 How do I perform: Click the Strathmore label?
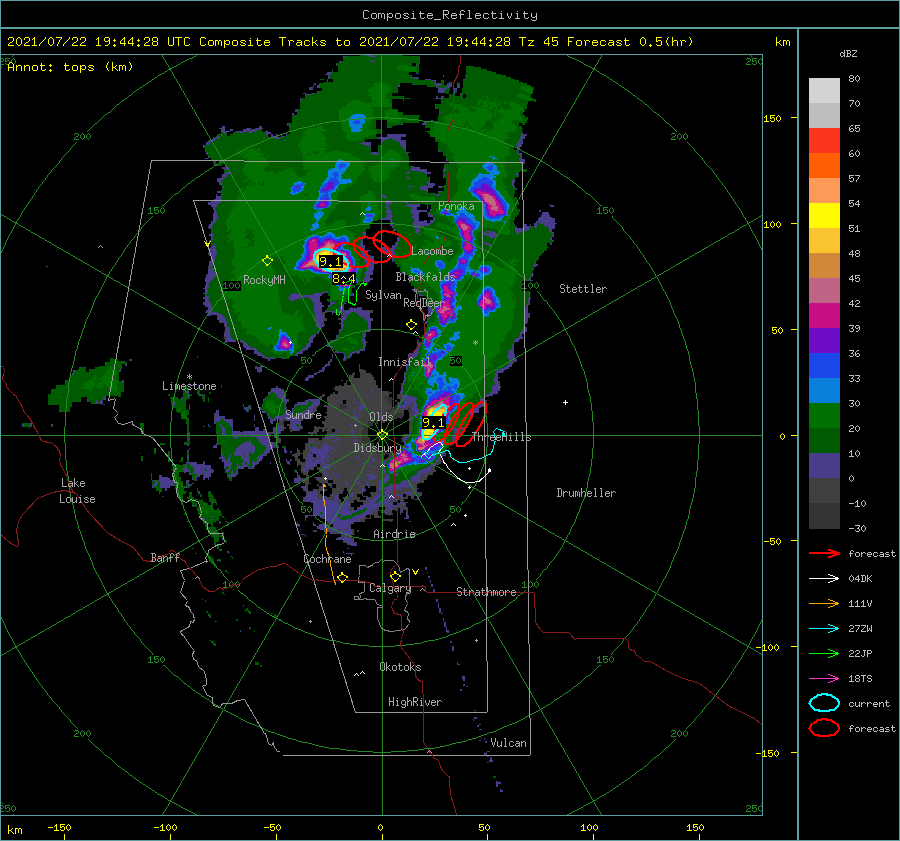point(486,592)
